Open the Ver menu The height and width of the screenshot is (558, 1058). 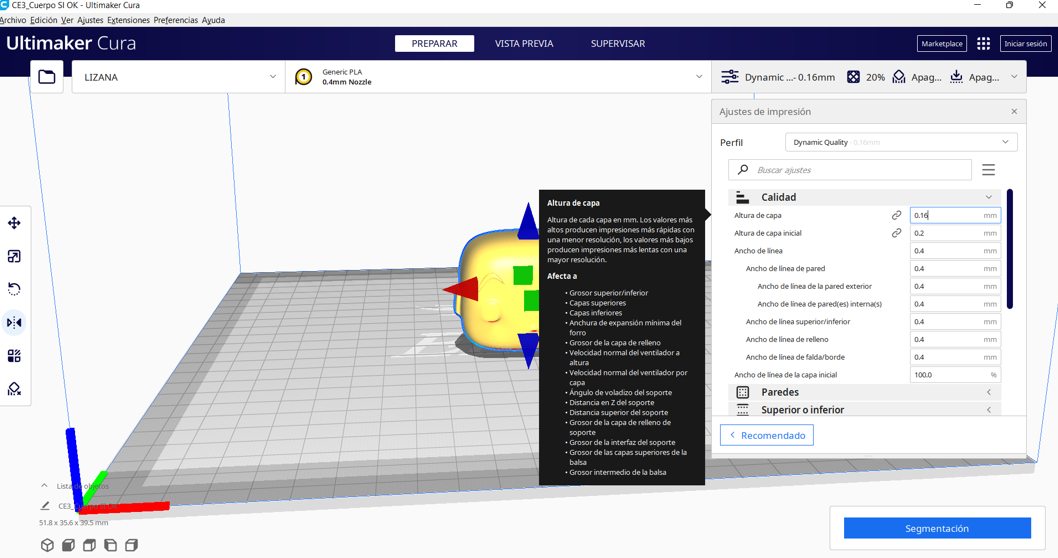[67, 20]
